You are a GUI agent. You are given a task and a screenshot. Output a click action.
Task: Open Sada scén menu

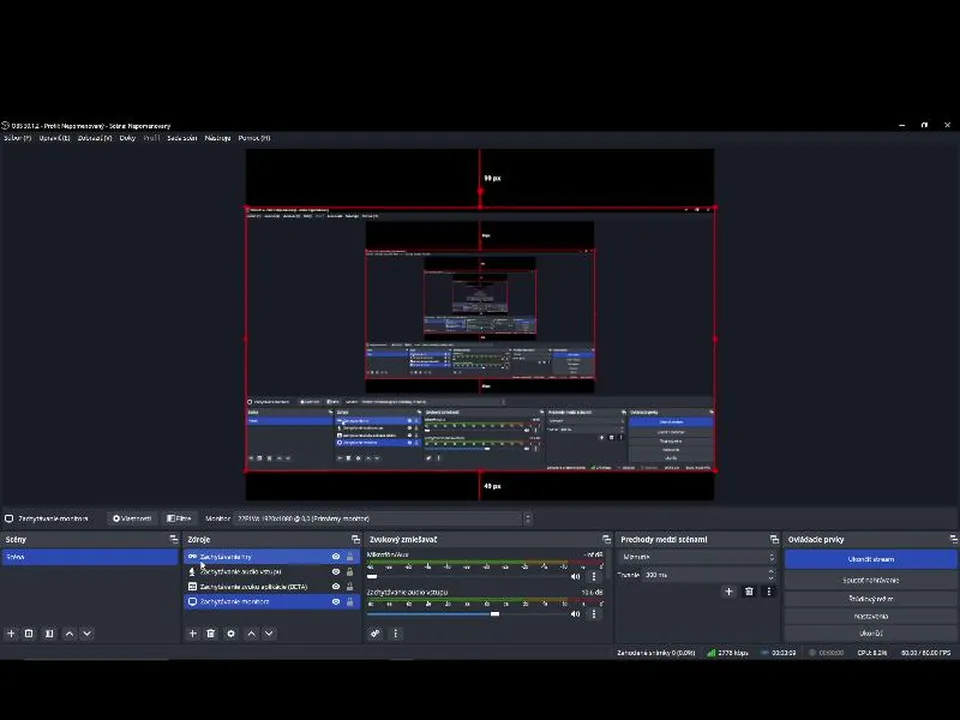pyautogui.click(x=182, y=138)
